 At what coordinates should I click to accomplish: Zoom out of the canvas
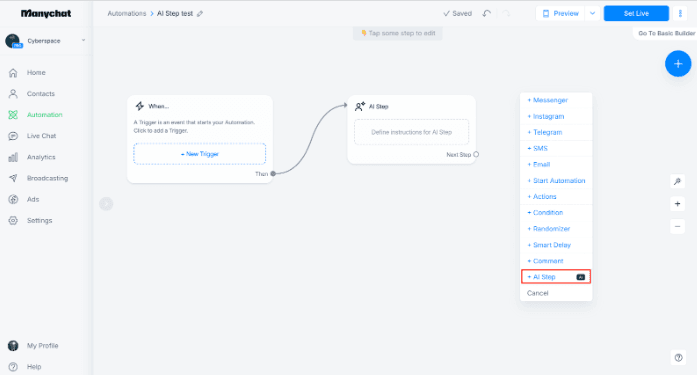pyautogui.click(x=677, y=226)
